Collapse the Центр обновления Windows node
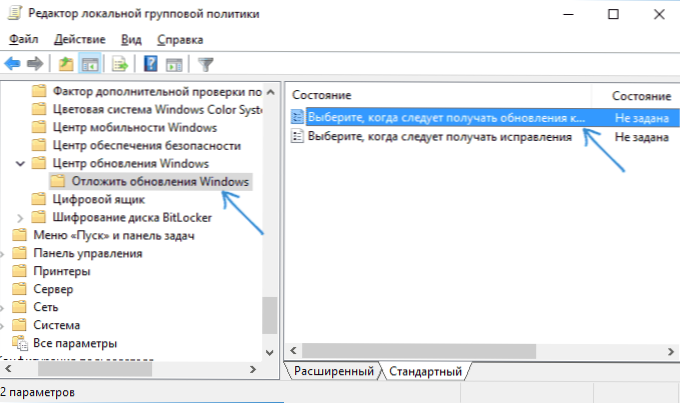 point(20,164)
